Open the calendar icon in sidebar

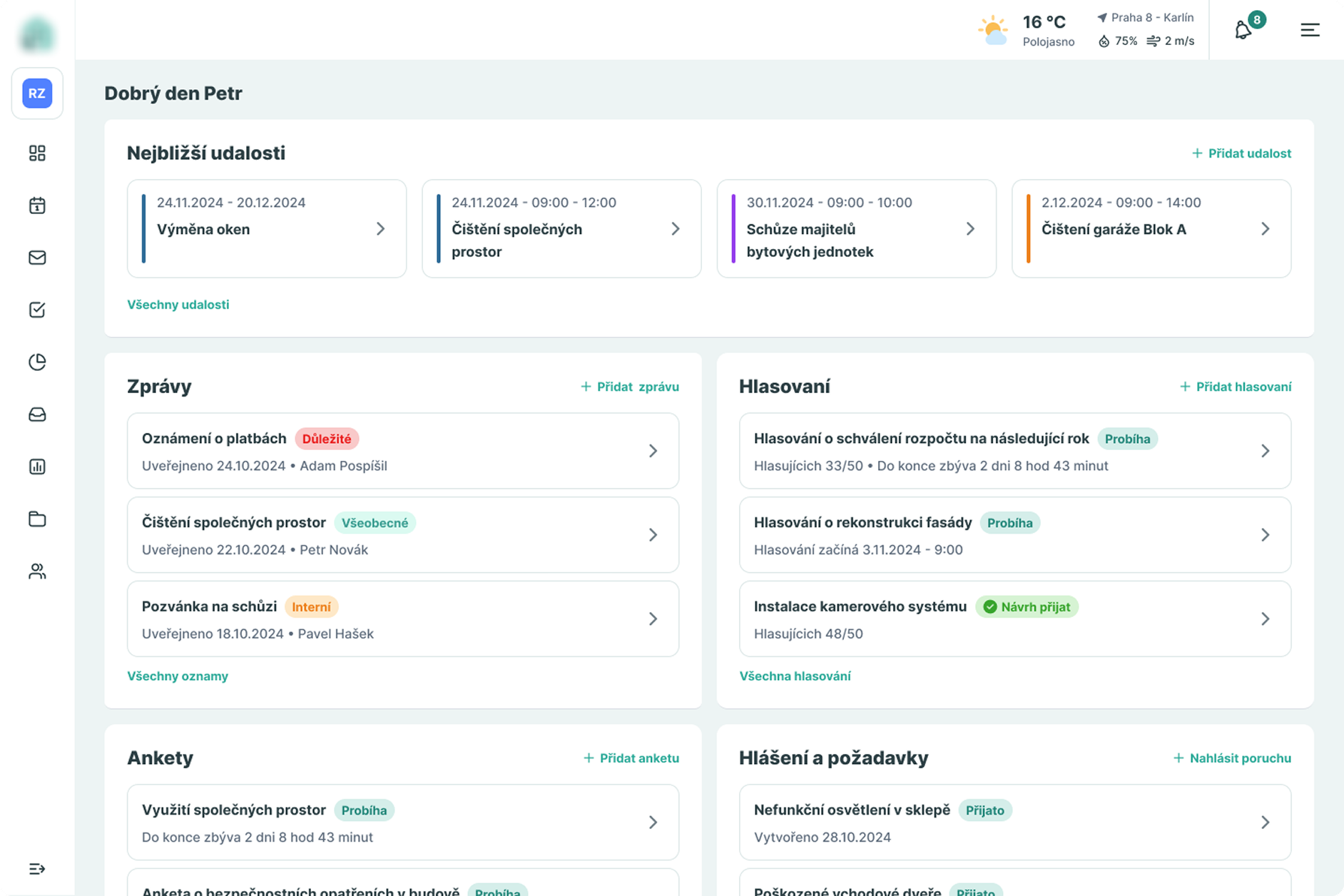point(37,205)
